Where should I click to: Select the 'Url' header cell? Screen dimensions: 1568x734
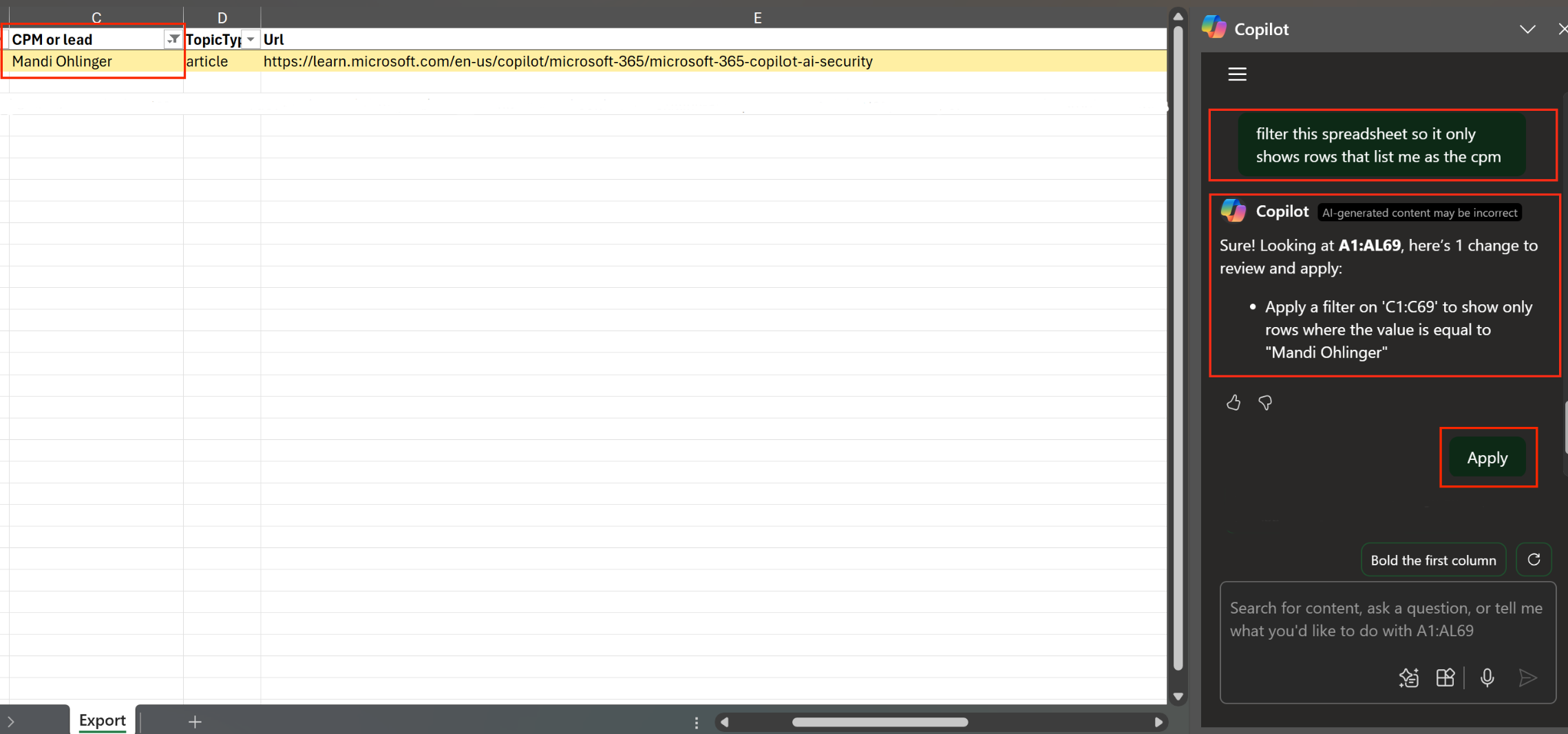coord(714,39)
